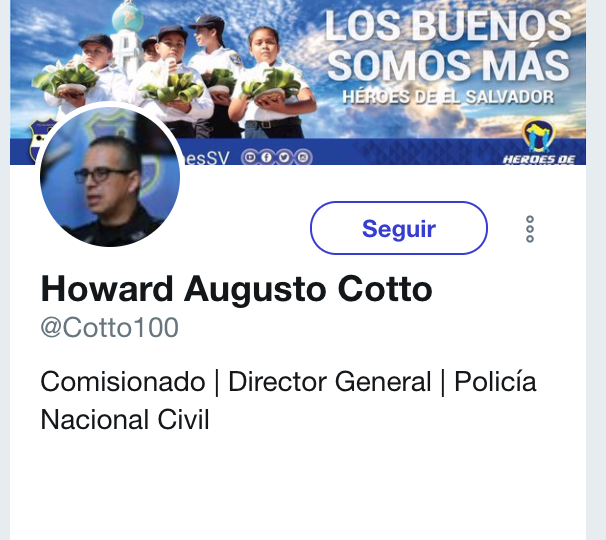Click the YouTube icon in the banner
Screen dimensions: 606x540
tap(249, 157)
